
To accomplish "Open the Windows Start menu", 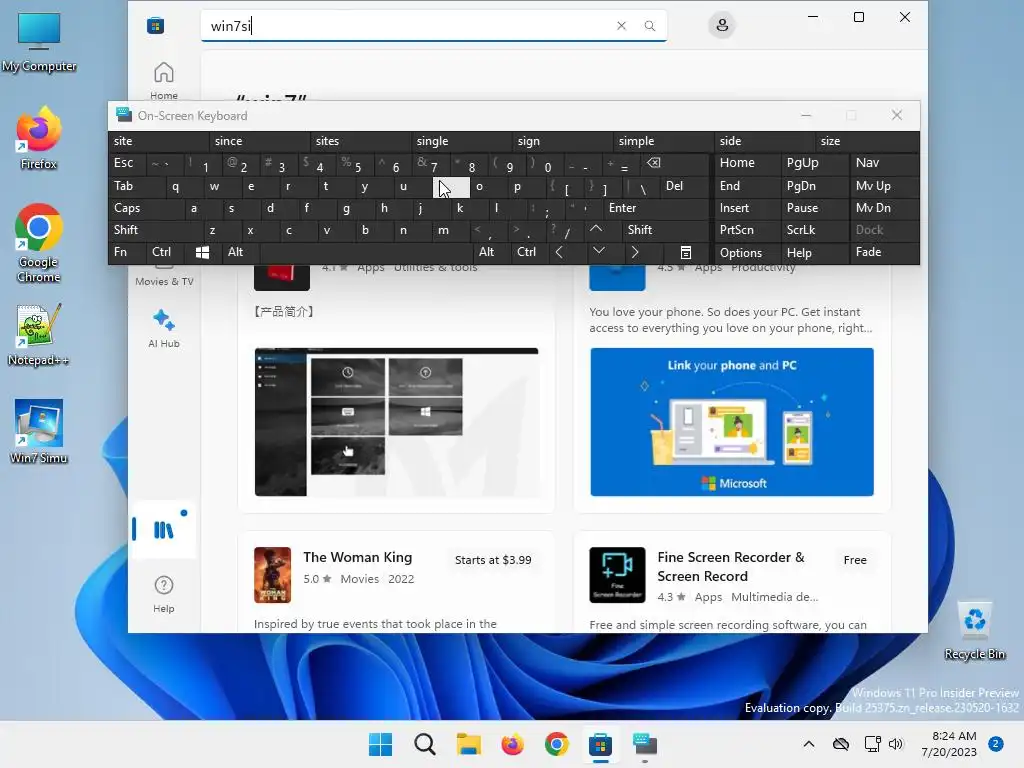I will tap(380, 744).
